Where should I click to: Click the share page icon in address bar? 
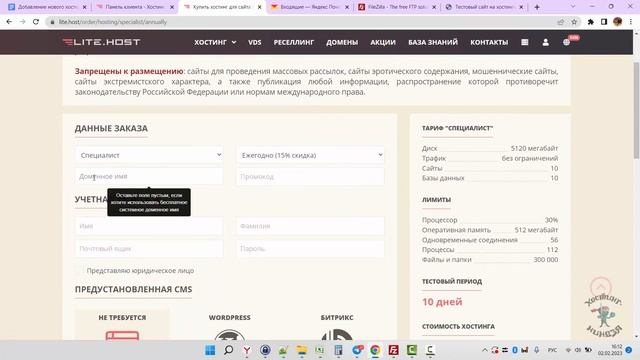pyautogui.click(x=560, y=22)
